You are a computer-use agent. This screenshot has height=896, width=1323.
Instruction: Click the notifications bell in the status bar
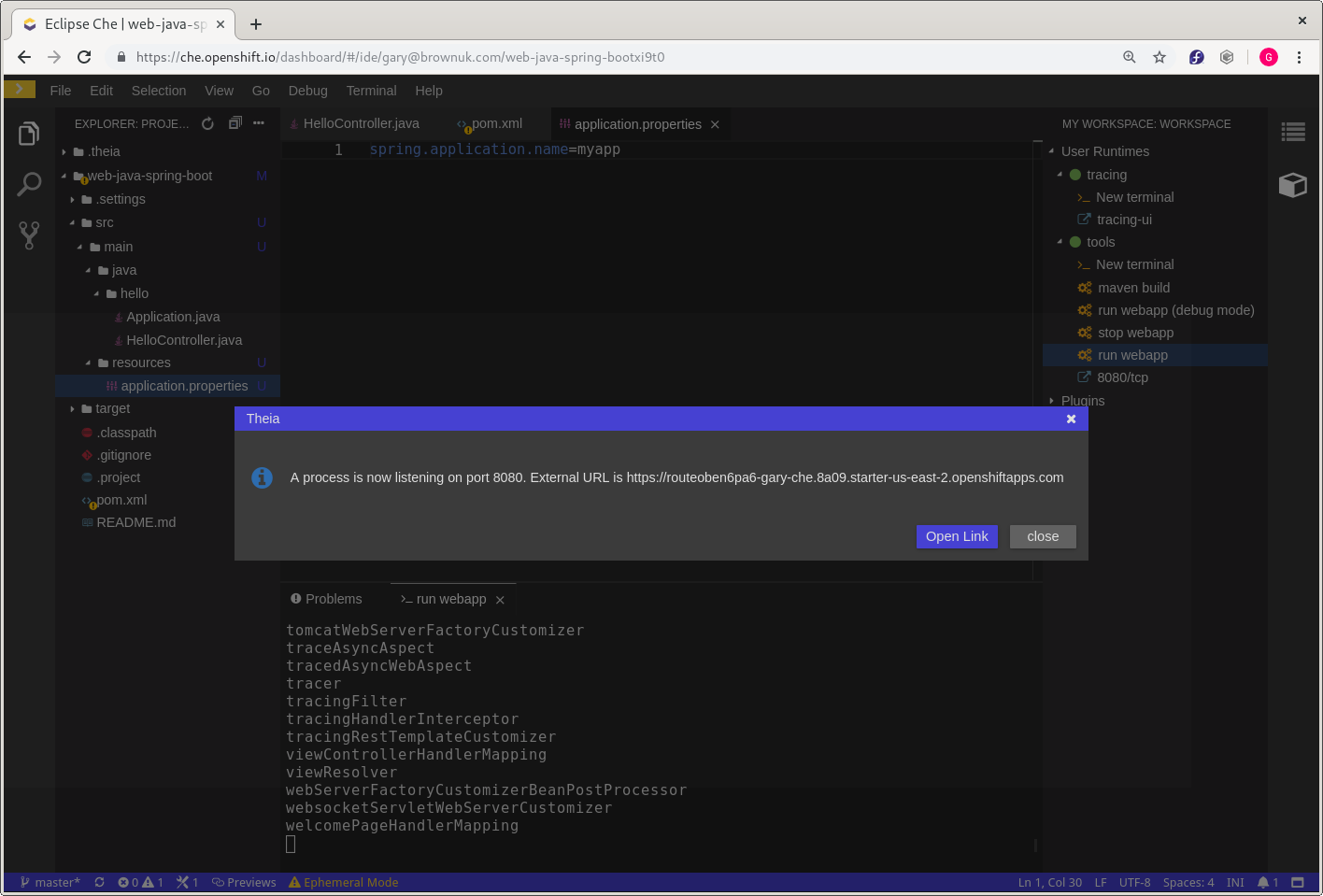tap(1265, 882)
